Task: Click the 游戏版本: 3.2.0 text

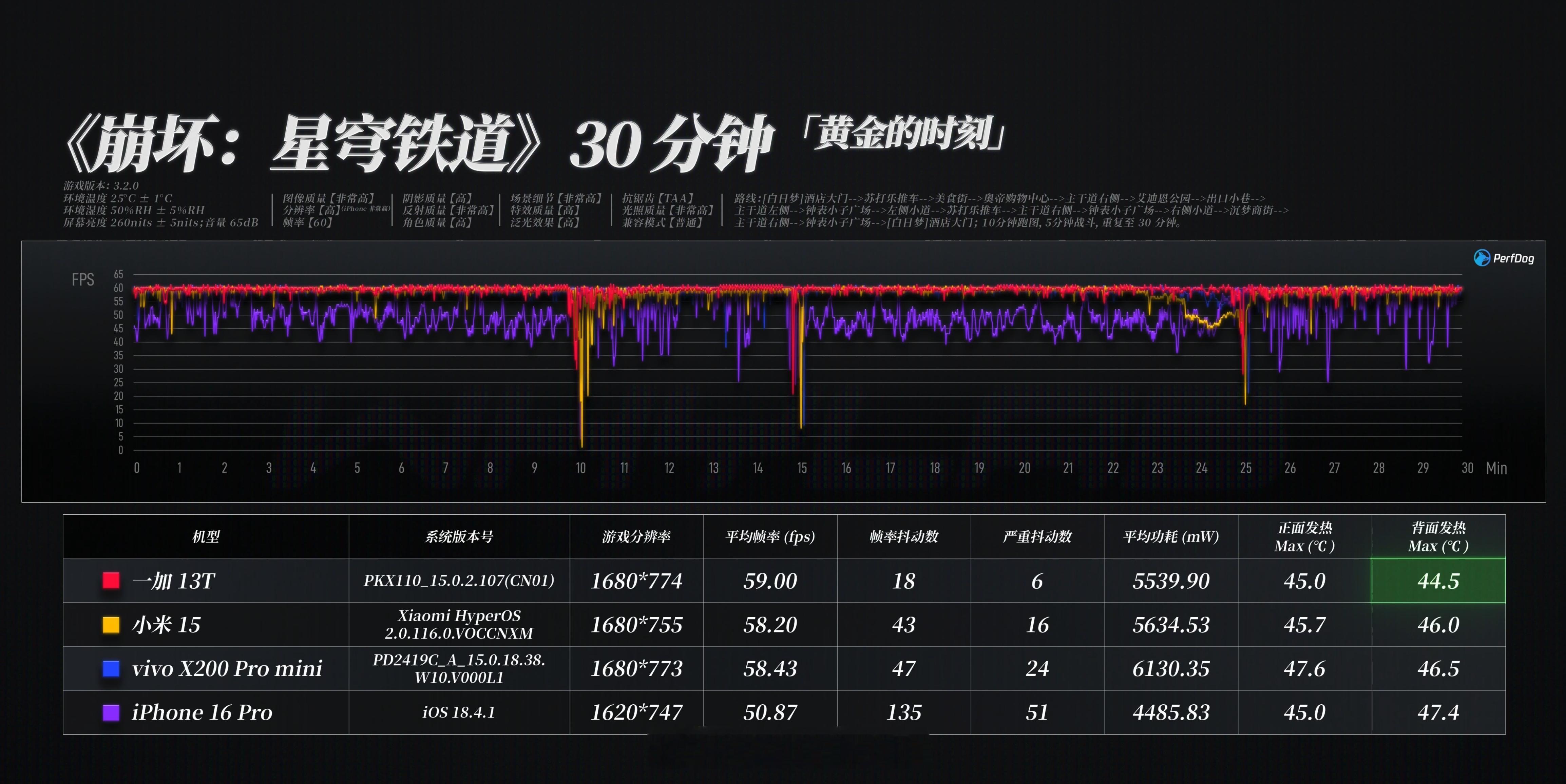Action: click(x=101, y=185)
